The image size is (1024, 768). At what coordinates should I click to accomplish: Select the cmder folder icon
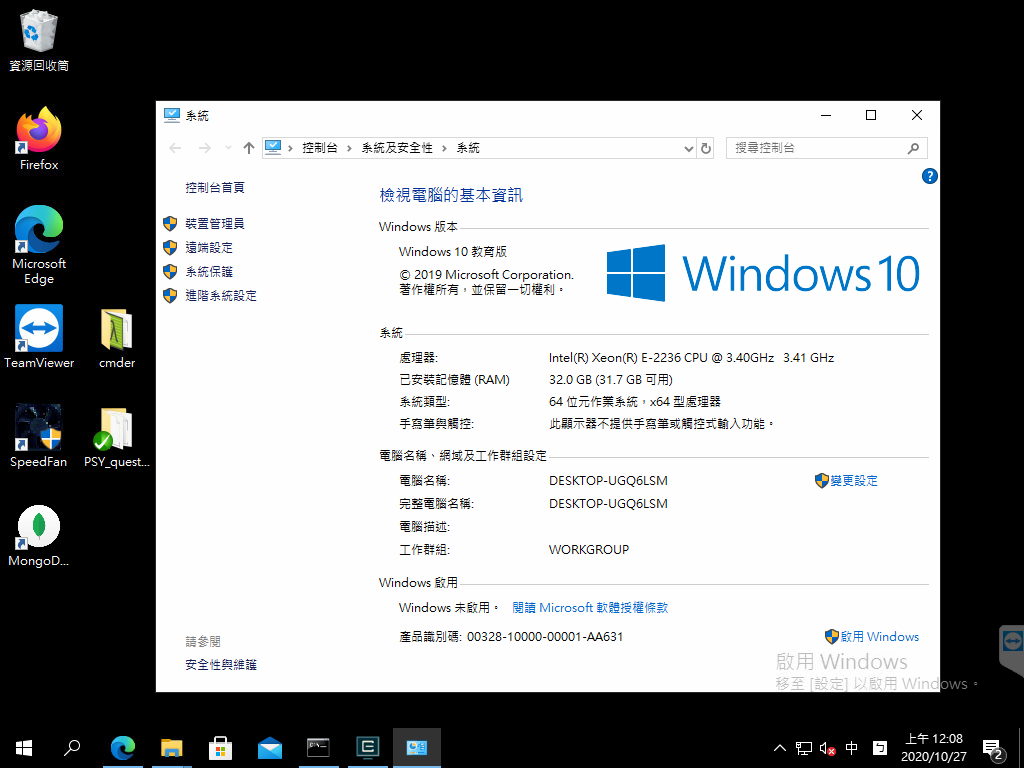(x=117, y=337)
